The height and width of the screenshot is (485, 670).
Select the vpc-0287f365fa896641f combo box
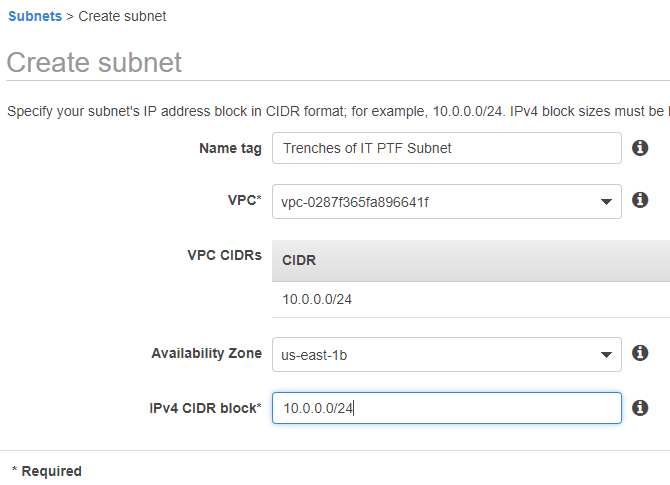(447, 202)
